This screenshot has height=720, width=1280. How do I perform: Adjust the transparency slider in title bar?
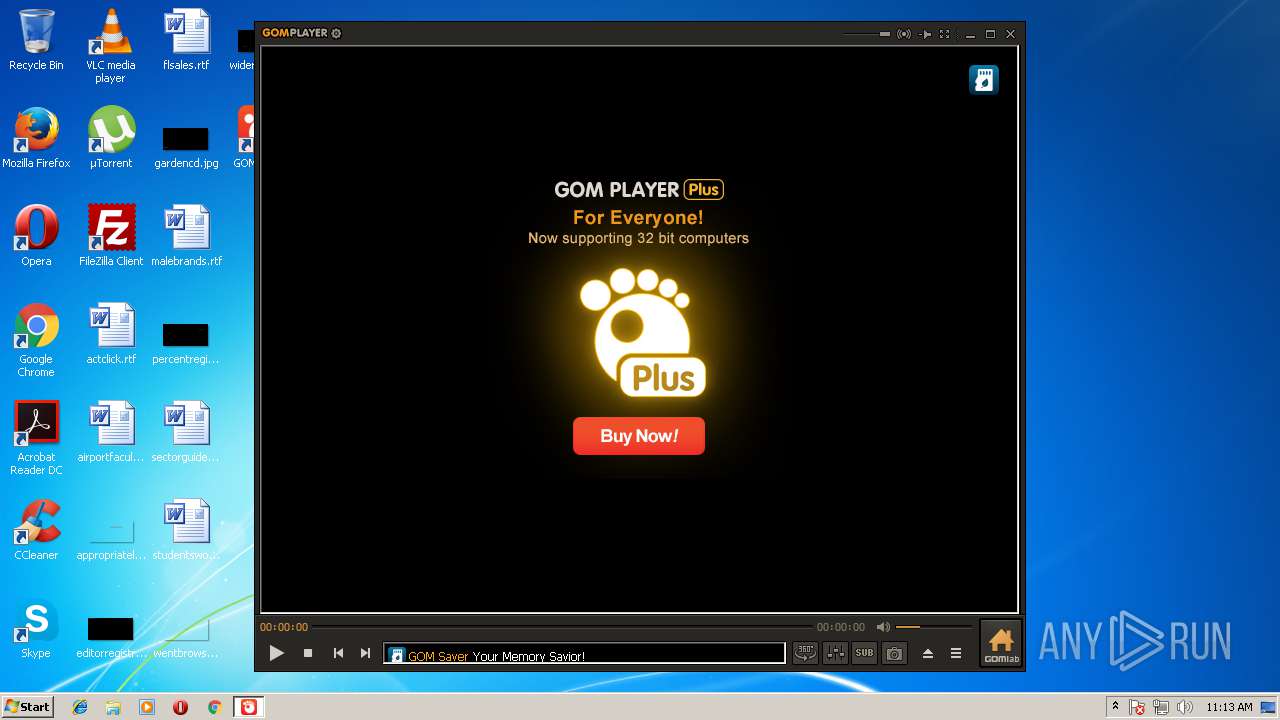tap(866, 34)
